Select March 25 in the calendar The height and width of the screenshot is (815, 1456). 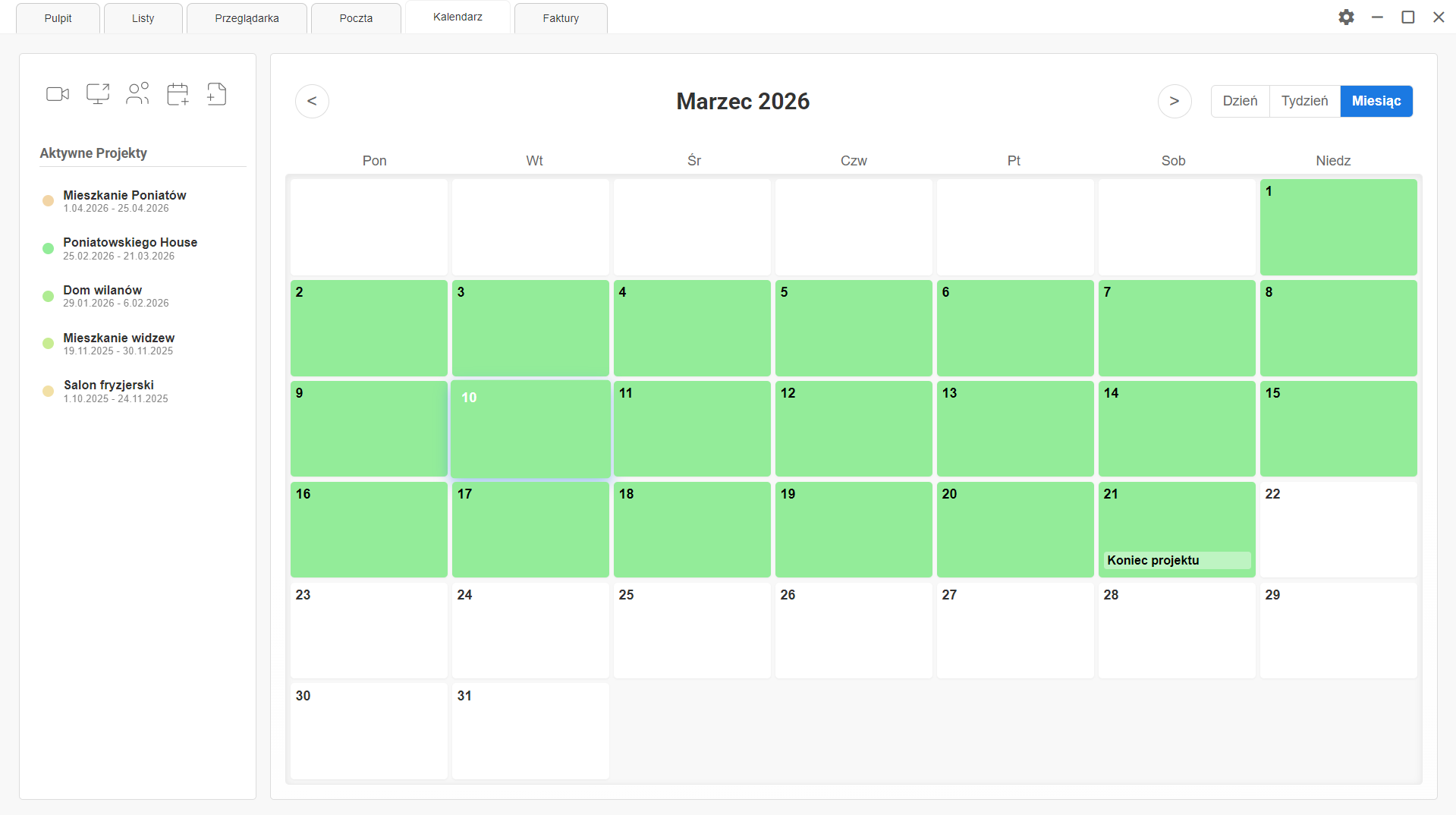point(691,630)
